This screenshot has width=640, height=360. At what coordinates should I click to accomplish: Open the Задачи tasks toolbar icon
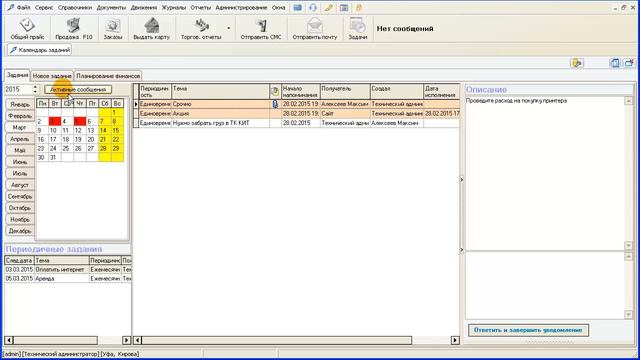358,29
